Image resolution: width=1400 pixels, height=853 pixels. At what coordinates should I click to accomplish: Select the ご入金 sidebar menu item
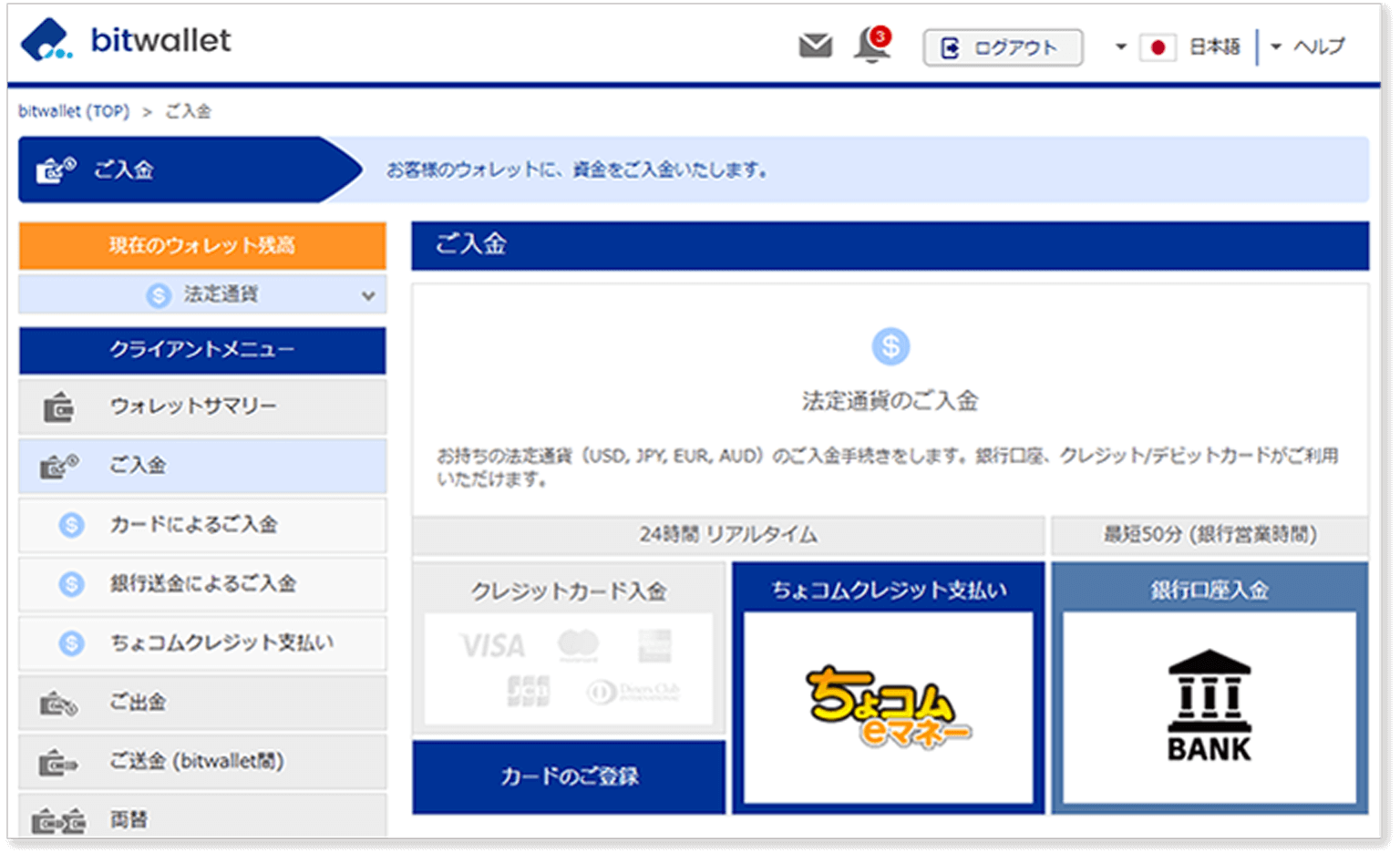[x=202, y=466]
